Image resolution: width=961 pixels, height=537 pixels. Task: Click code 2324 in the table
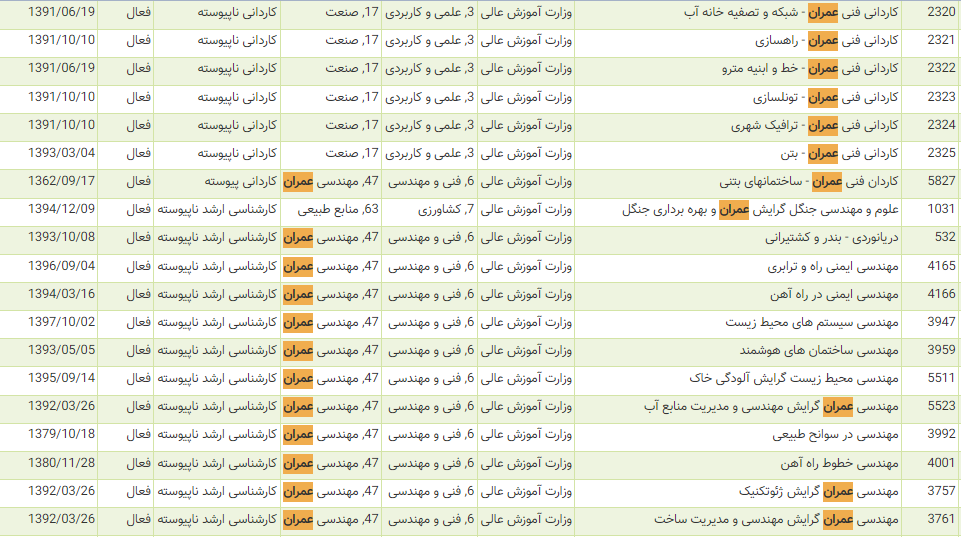pos(941,125)
